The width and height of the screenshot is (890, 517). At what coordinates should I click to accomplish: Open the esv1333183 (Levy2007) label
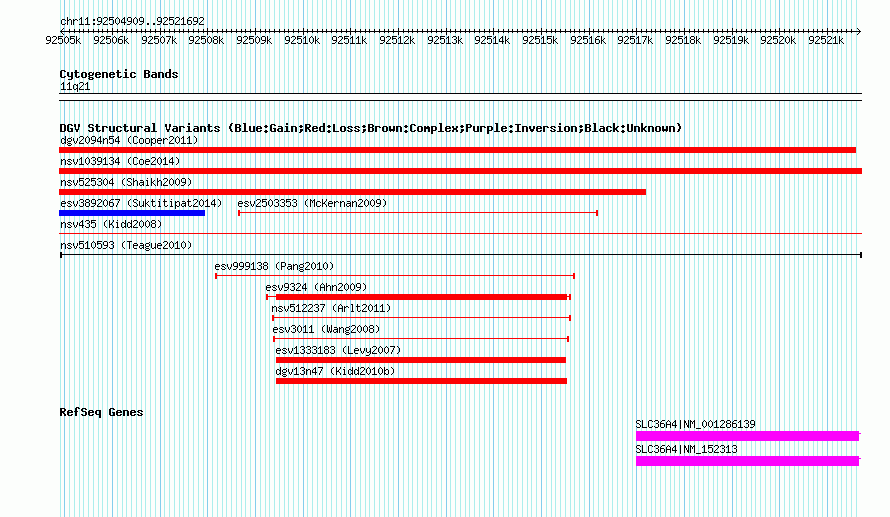click(338, 350)
